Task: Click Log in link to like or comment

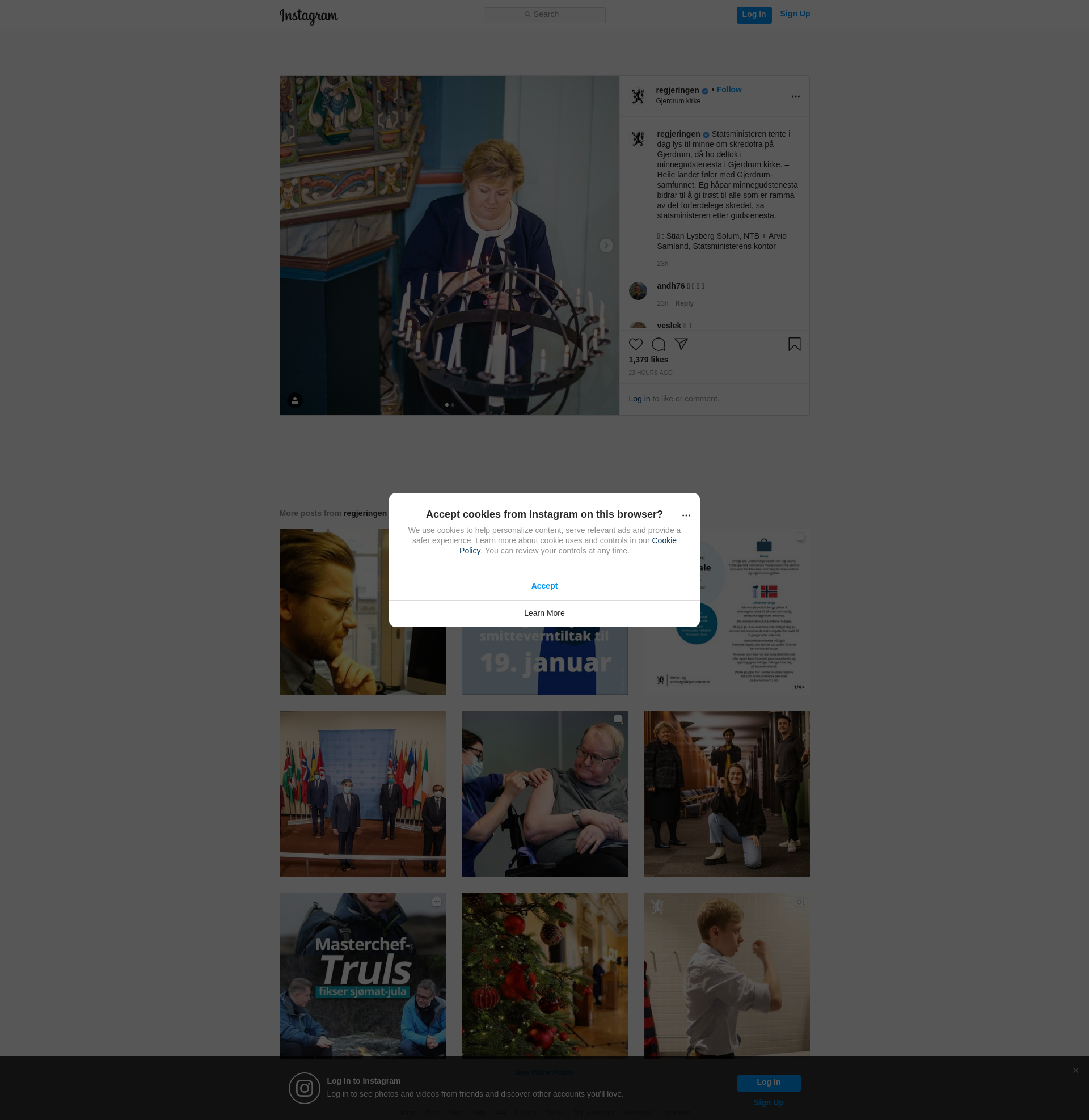Action: pyautogui.click(x=639, y=399)
